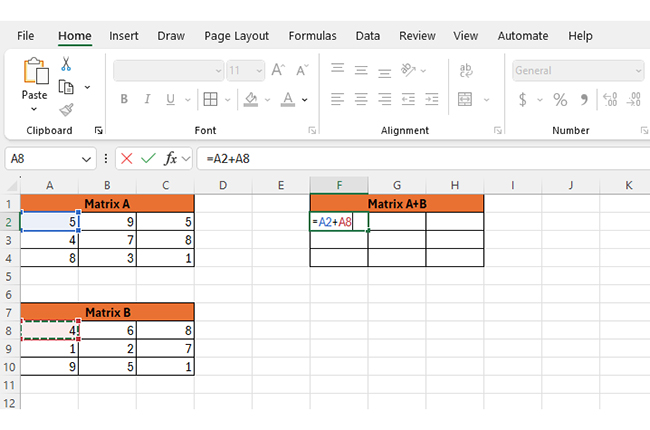The image size is (650, 430).
Task: Open the Name Box dropdown showing A8
Action: click(87, 158)
